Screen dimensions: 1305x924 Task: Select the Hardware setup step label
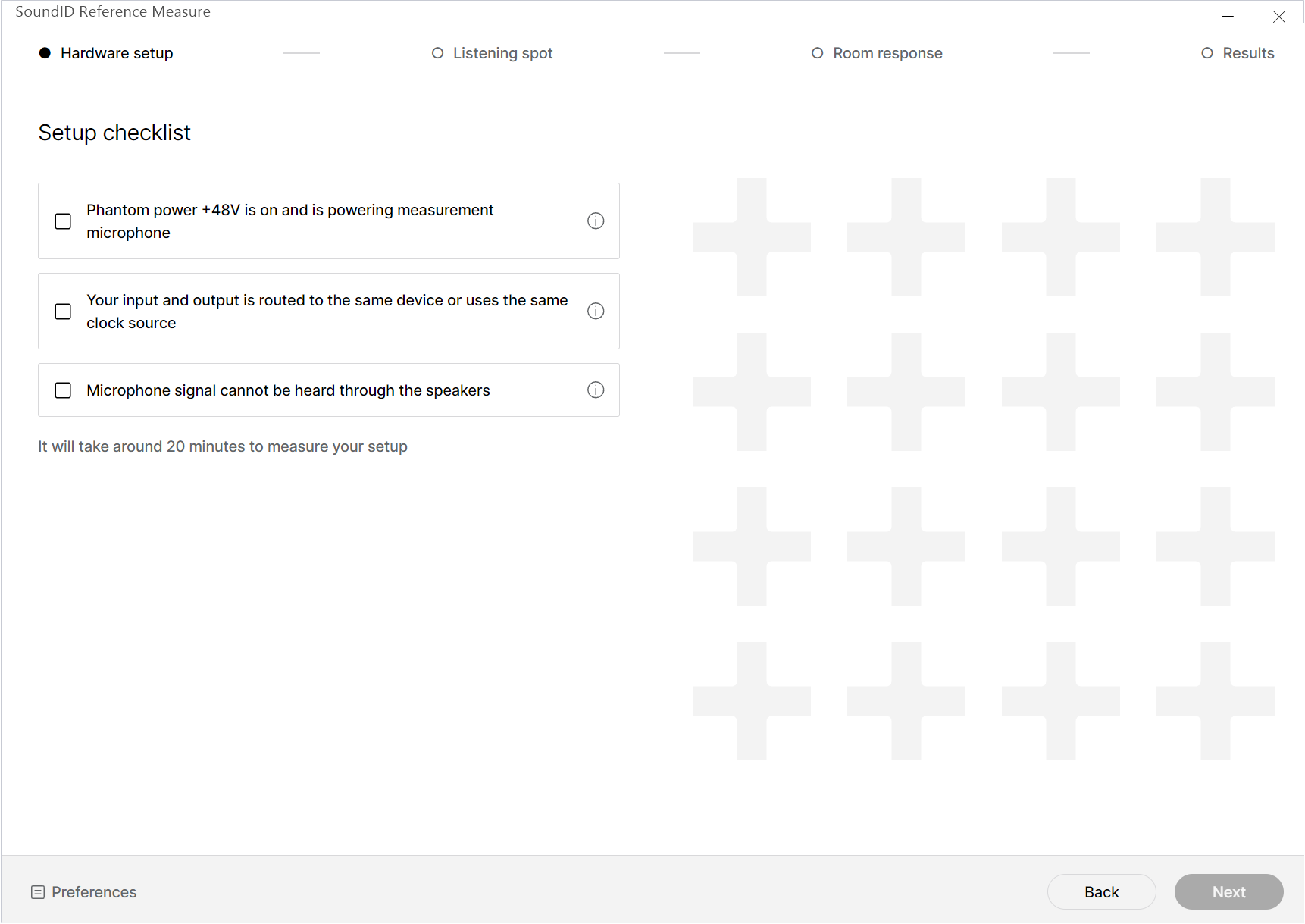point(117,53)
